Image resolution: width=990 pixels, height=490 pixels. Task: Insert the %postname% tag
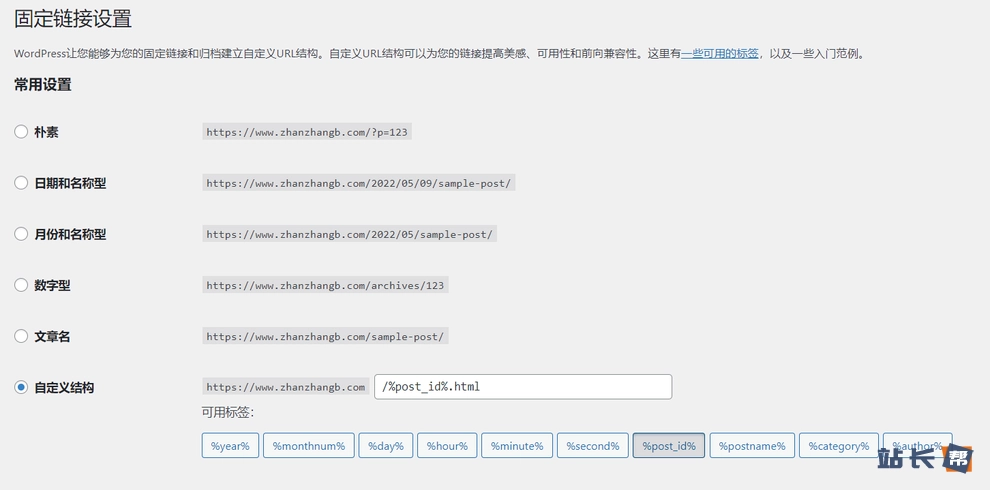752,446
